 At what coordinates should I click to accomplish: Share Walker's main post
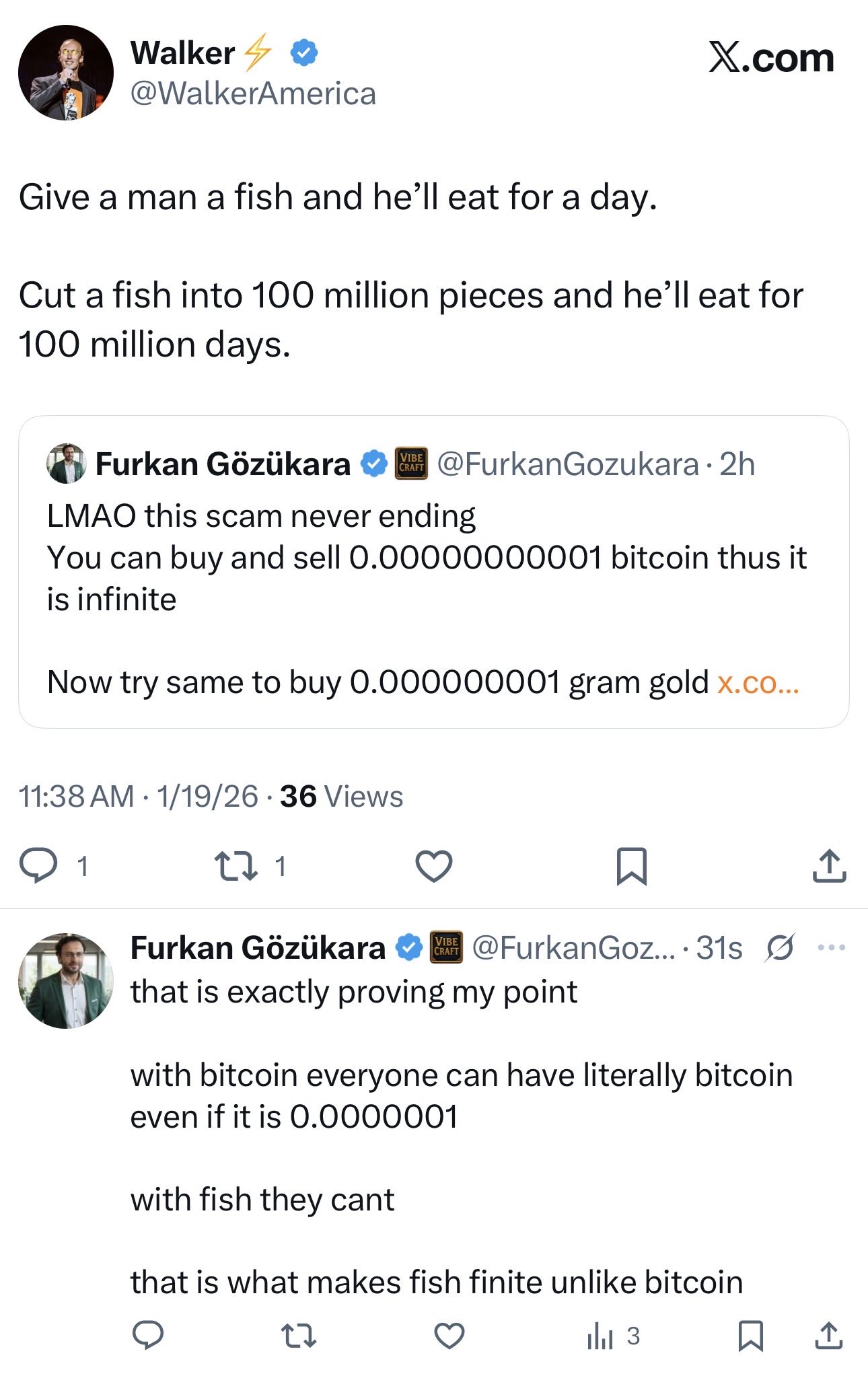(829, 865)
